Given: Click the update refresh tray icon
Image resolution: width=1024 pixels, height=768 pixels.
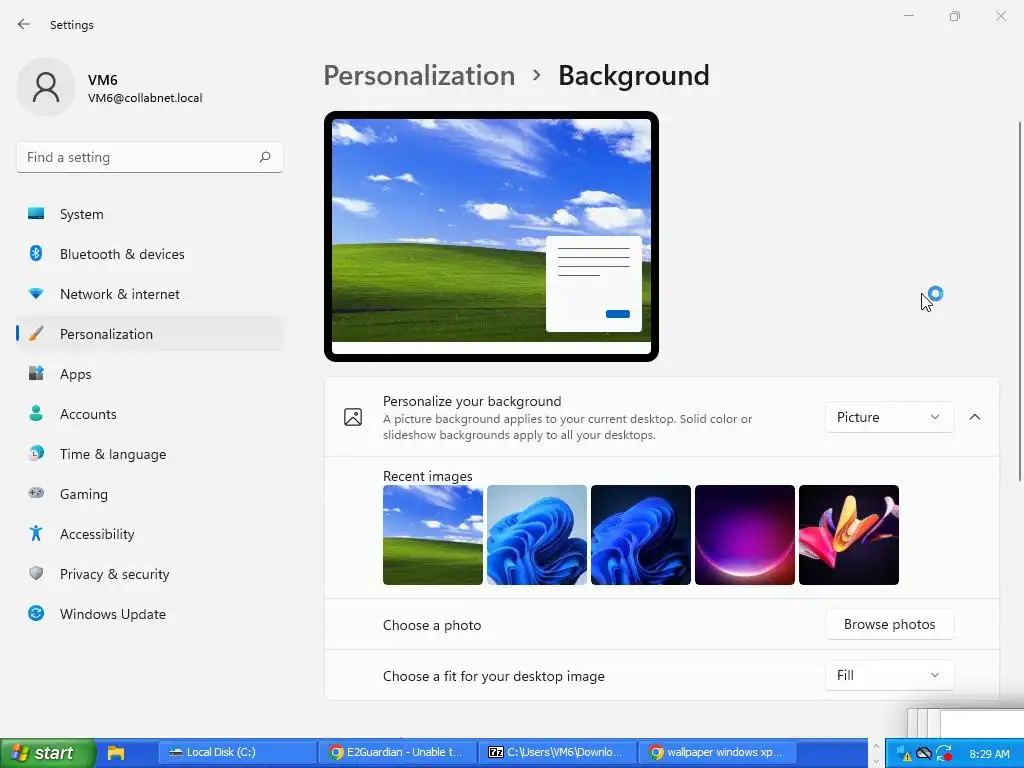Looking at the screenshot, I should click(944, 754).
